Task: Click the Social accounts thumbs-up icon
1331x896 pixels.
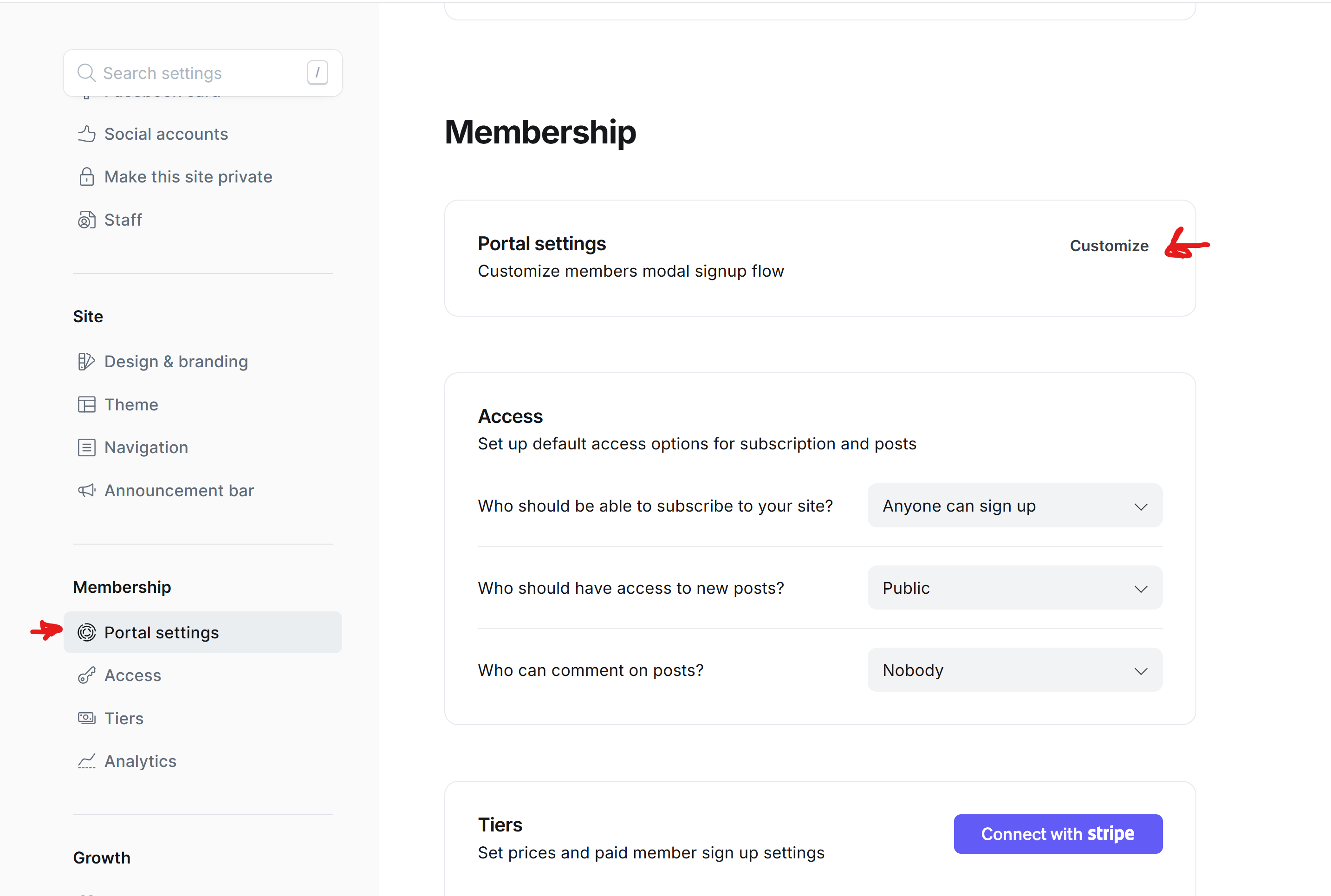Action: (86, 134)
